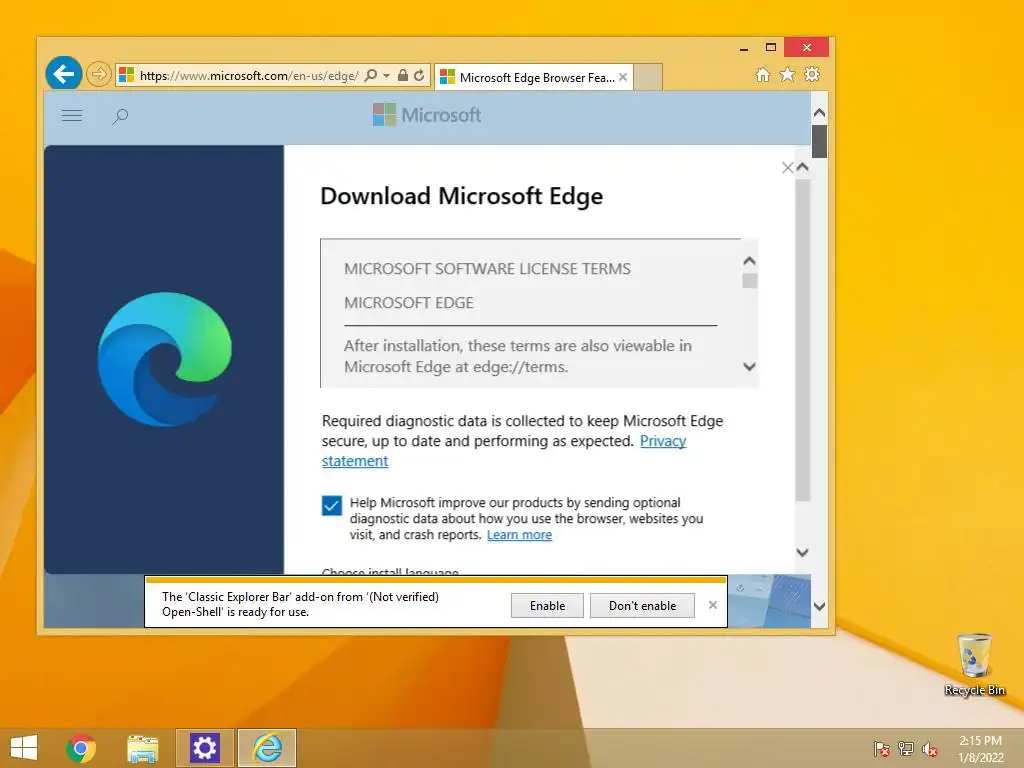1024x768 pixels.
Task: Click the license terms box up arrow
Action: 750,261
